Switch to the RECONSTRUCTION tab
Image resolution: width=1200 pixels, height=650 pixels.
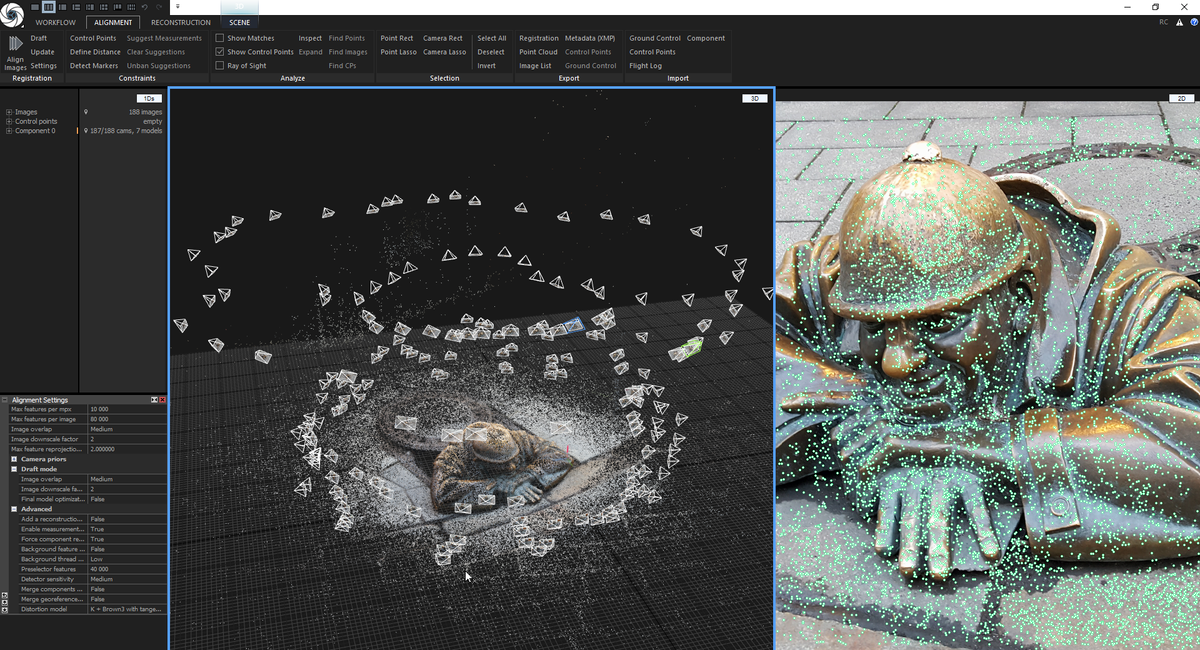pos(179,22)
